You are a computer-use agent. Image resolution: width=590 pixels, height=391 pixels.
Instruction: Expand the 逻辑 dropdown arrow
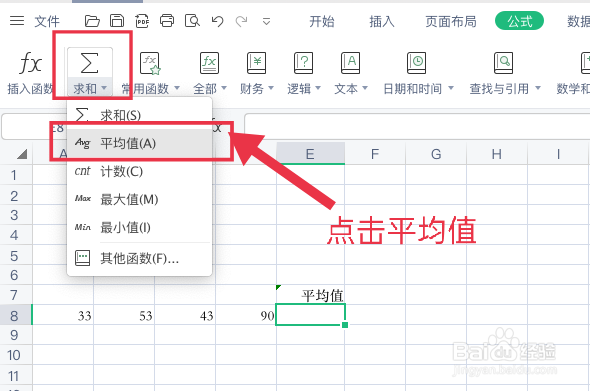tap(318, 89)
